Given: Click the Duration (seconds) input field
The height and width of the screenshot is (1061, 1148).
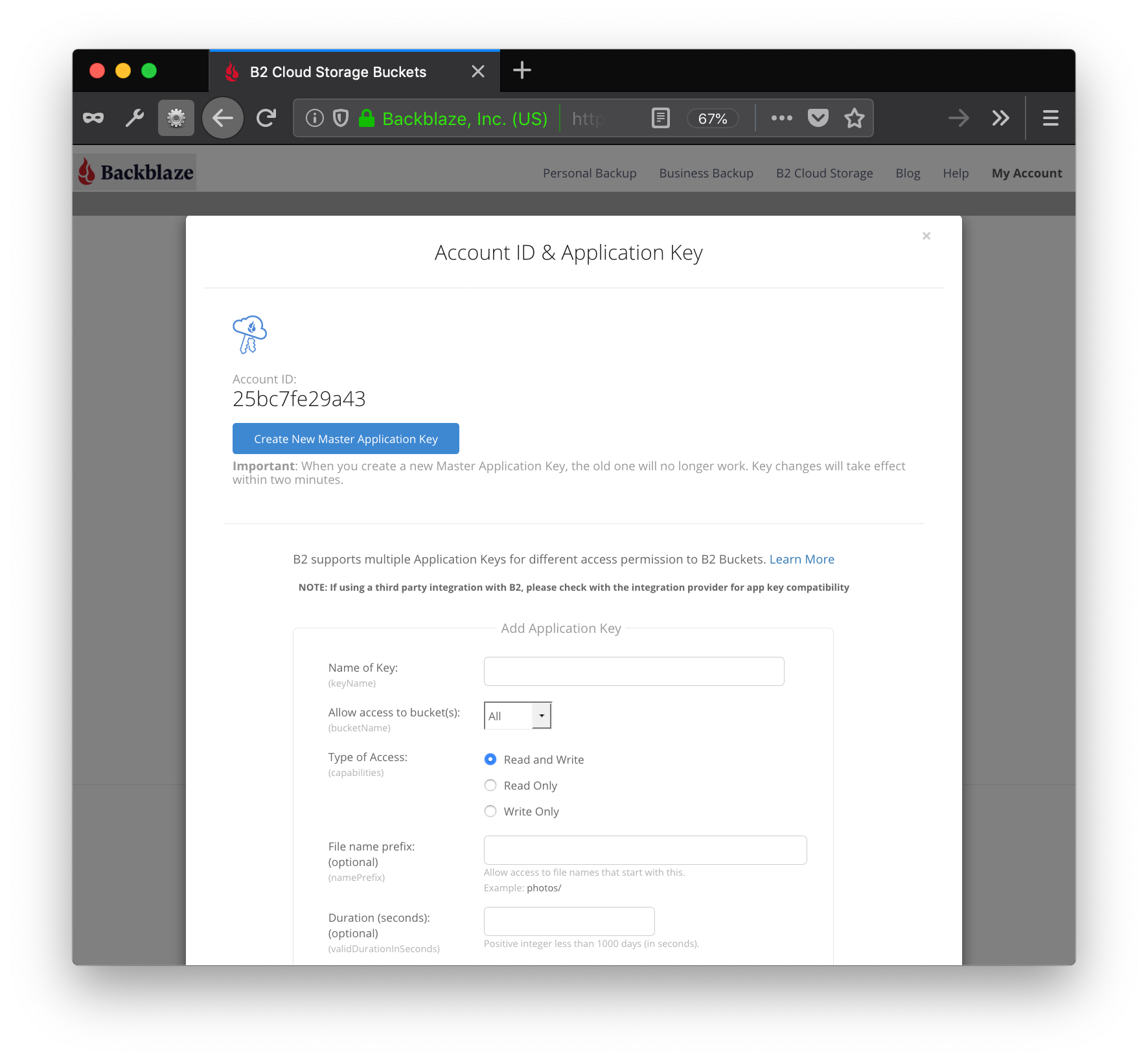Looking at the screenshot, I should 569,921.
